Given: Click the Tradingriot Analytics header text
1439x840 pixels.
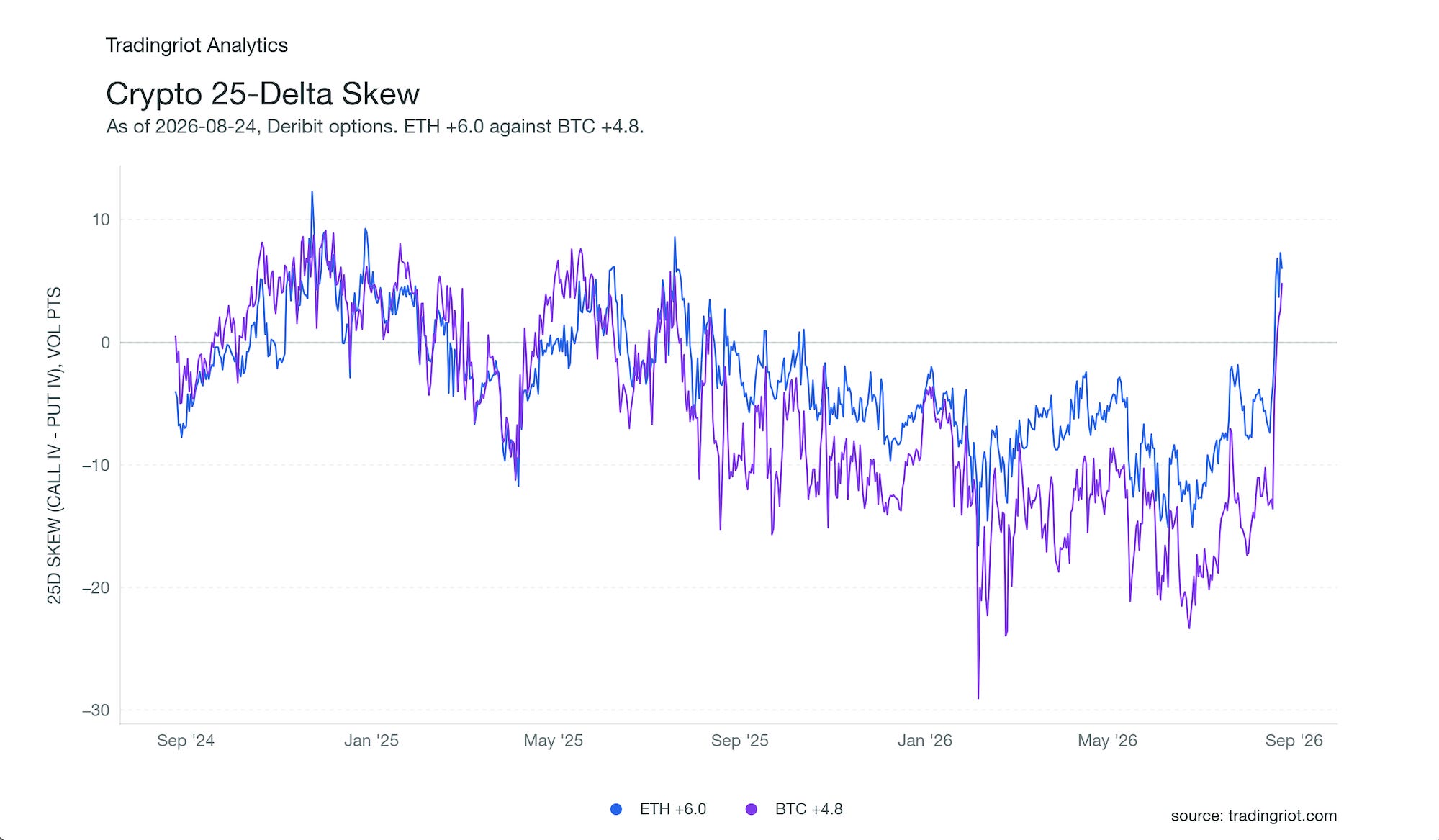Looking at the screenshot, I should 197,45.
